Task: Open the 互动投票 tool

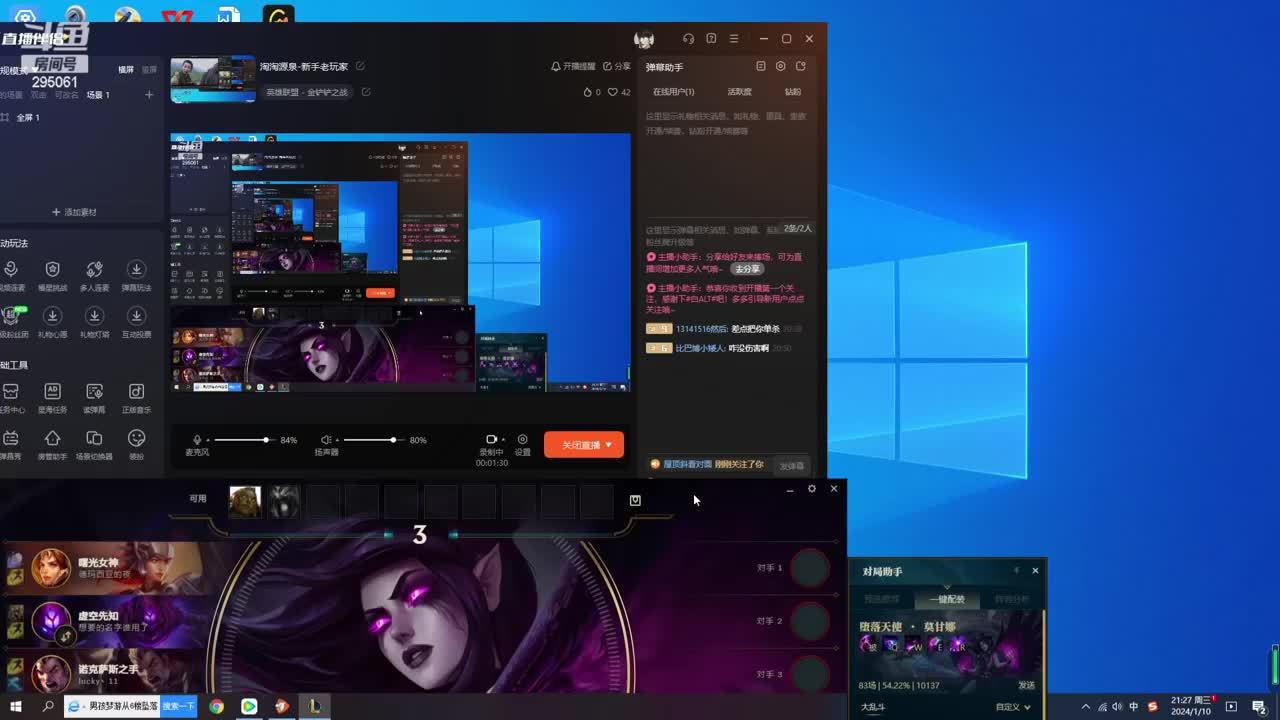Action: tap(136, 321)
